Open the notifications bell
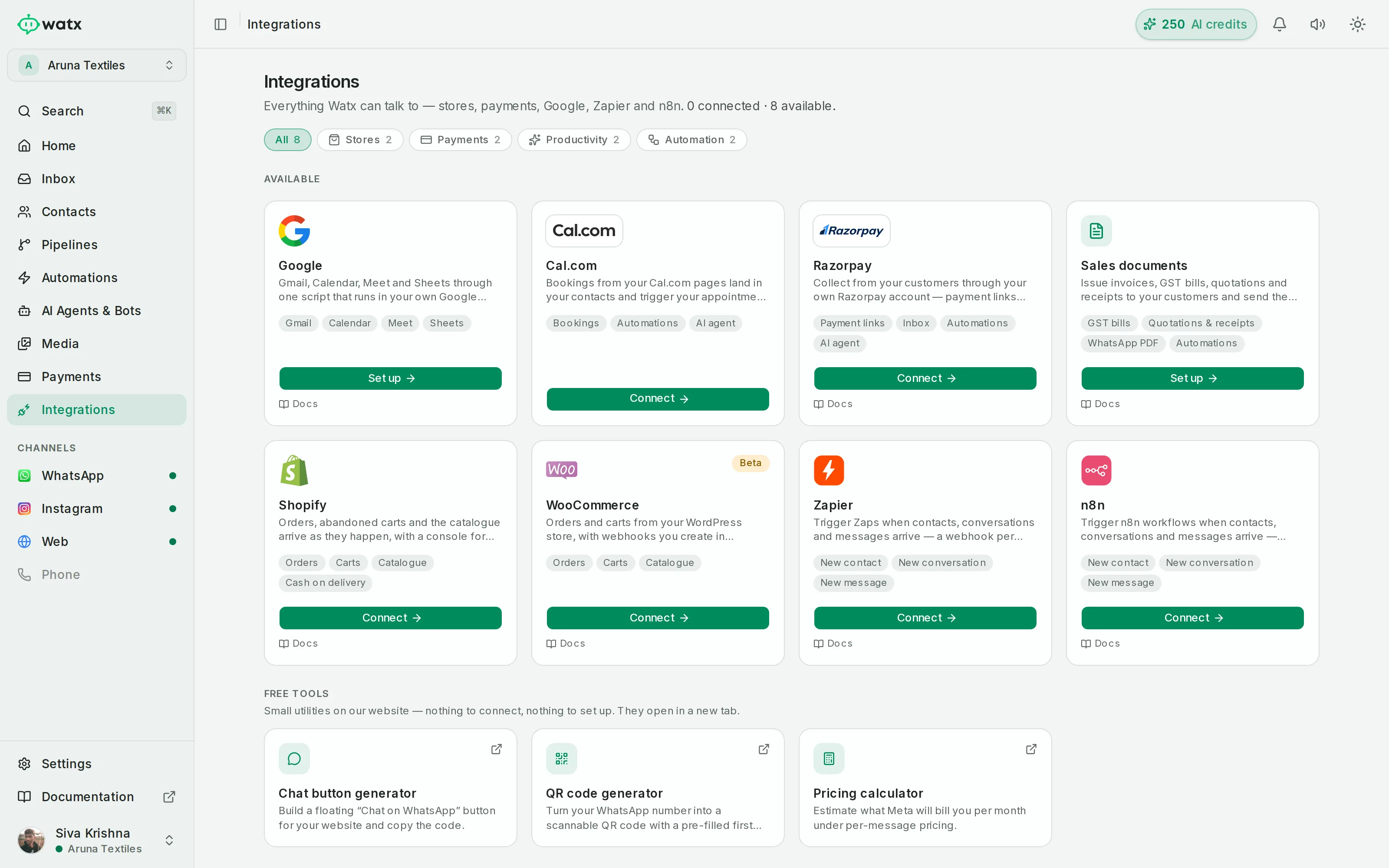This screenshot has height=868, width=1389. (x=1279, y=24)
